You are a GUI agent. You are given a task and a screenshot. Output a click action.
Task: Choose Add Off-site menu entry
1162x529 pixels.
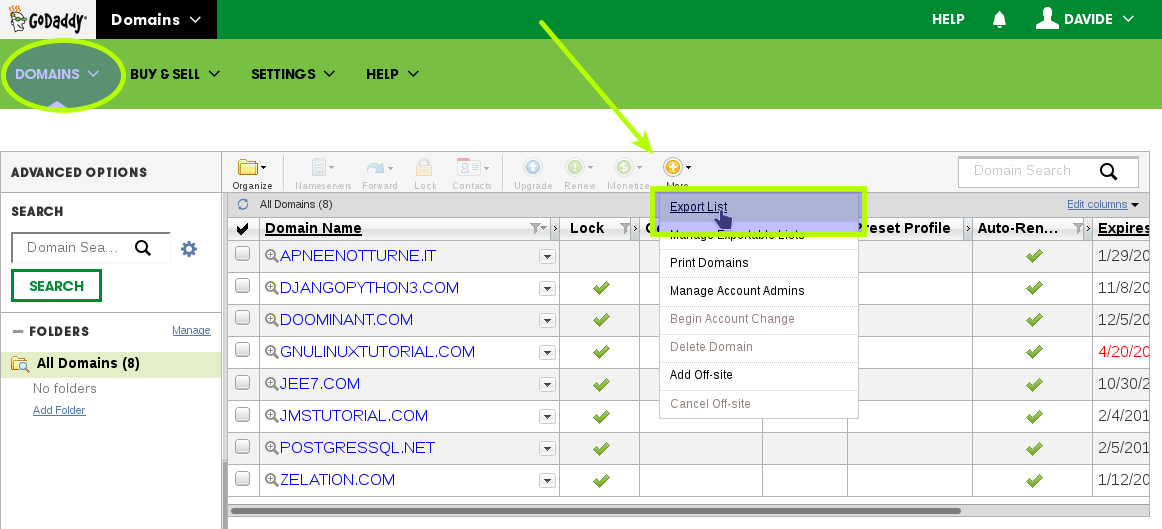tap(759, 375)
